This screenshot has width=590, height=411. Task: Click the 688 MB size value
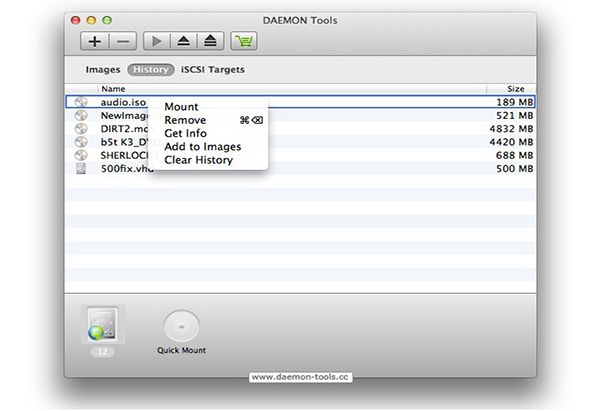(514, 155)
